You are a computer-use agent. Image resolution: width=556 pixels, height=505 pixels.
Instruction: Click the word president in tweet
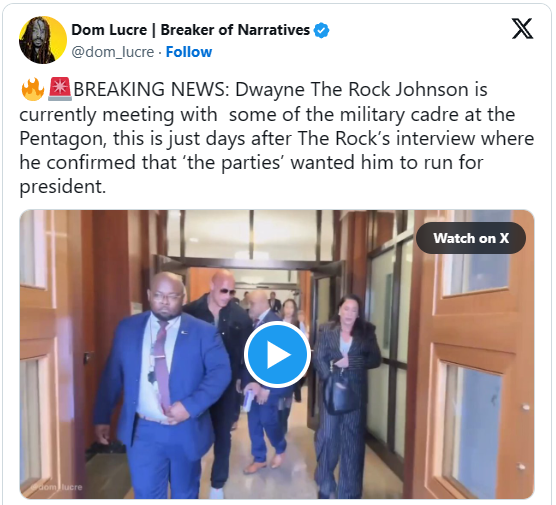click(x=62, y=187)
